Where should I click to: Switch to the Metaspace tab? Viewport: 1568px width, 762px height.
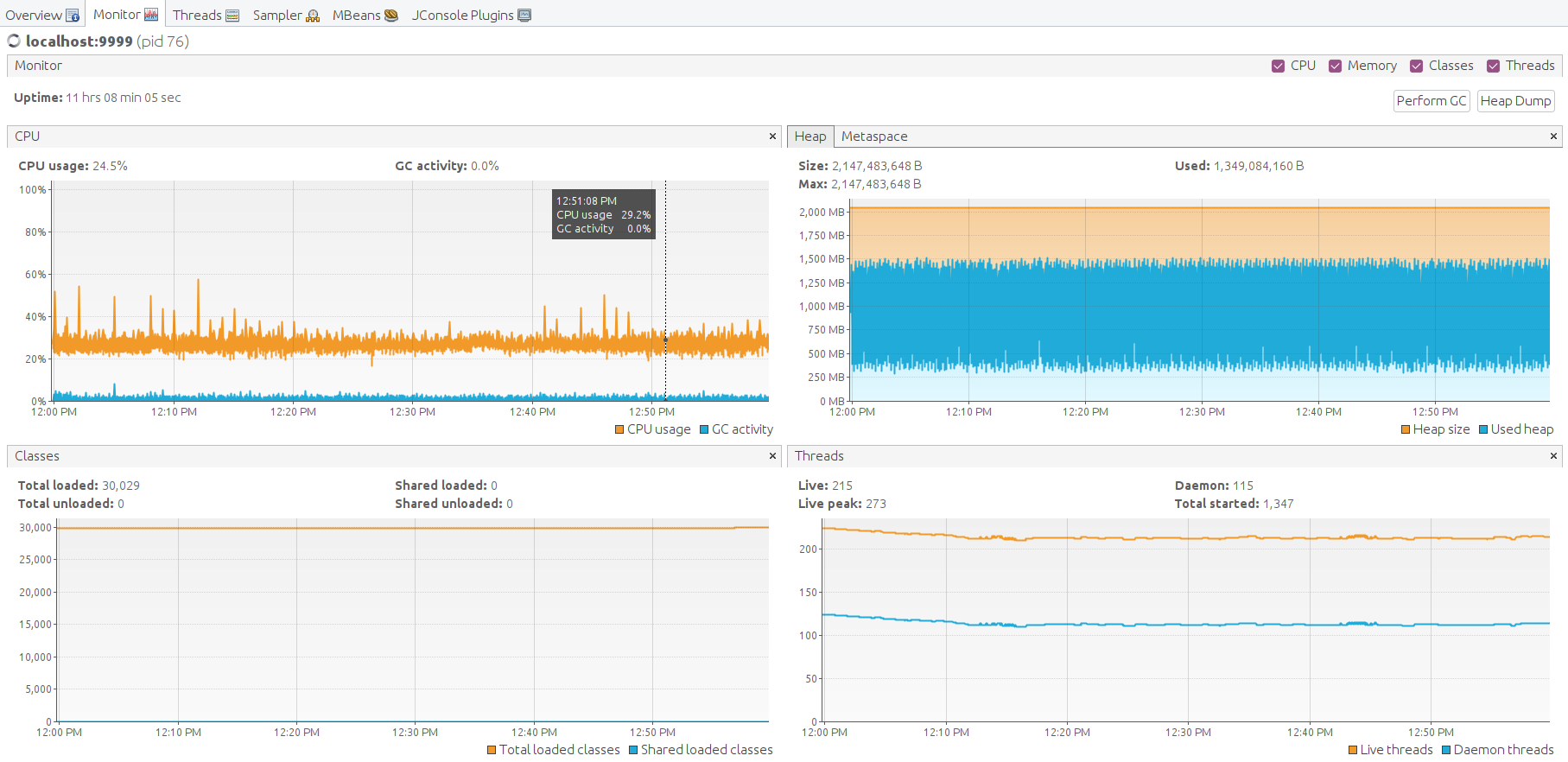coord(874,137)
